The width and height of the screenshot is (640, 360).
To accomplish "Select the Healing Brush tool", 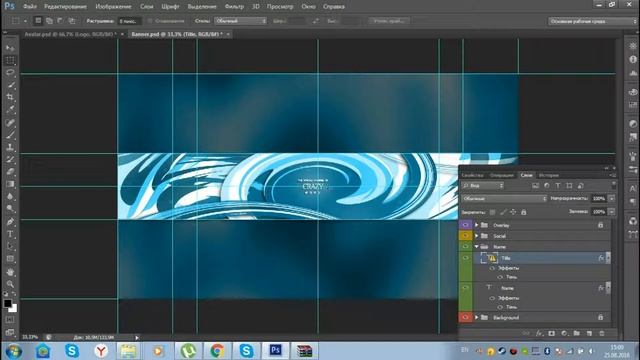I will point(10,122).
